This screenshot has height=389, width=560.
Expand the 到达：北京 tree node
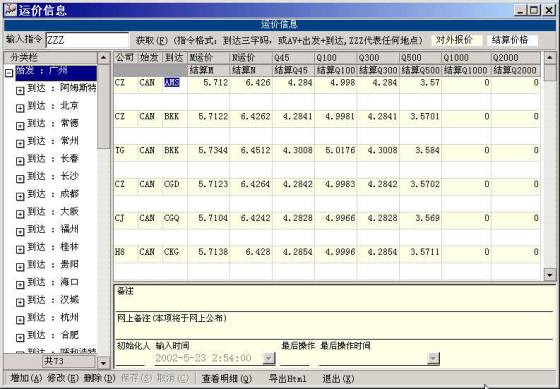(x=20, y=108)
